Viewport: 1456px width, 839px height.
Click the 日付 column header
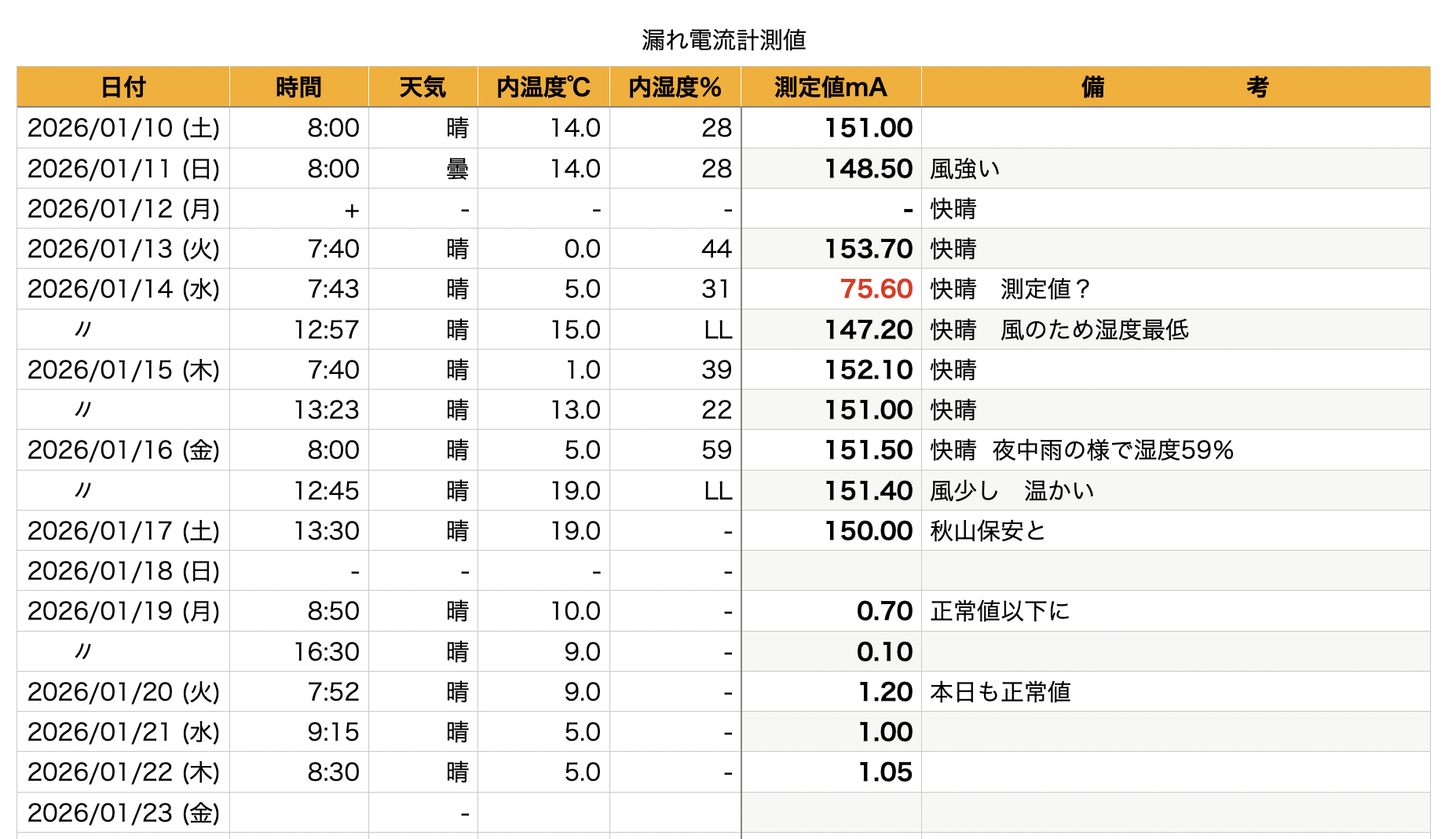pyautogui.click(x=123, y=87)
